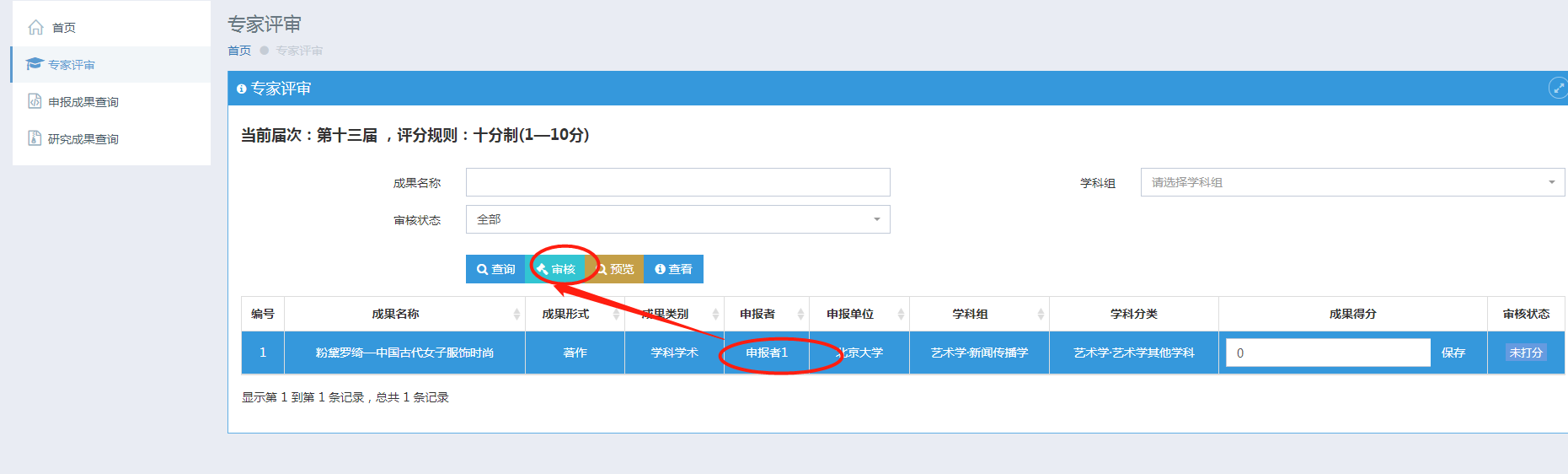Sort by 成果形式 column
Image resolution: width=1568 pixels, height=474 pixels.
click(575, 314)
